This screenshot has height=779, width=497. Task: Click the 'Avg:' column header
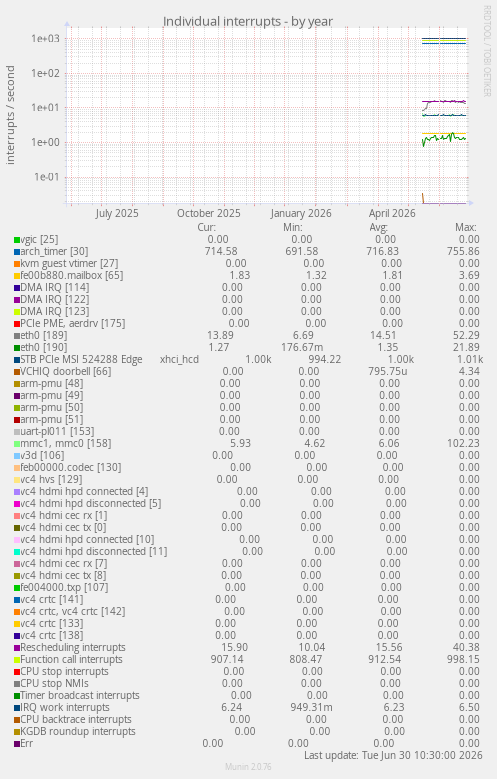point(378,228)
